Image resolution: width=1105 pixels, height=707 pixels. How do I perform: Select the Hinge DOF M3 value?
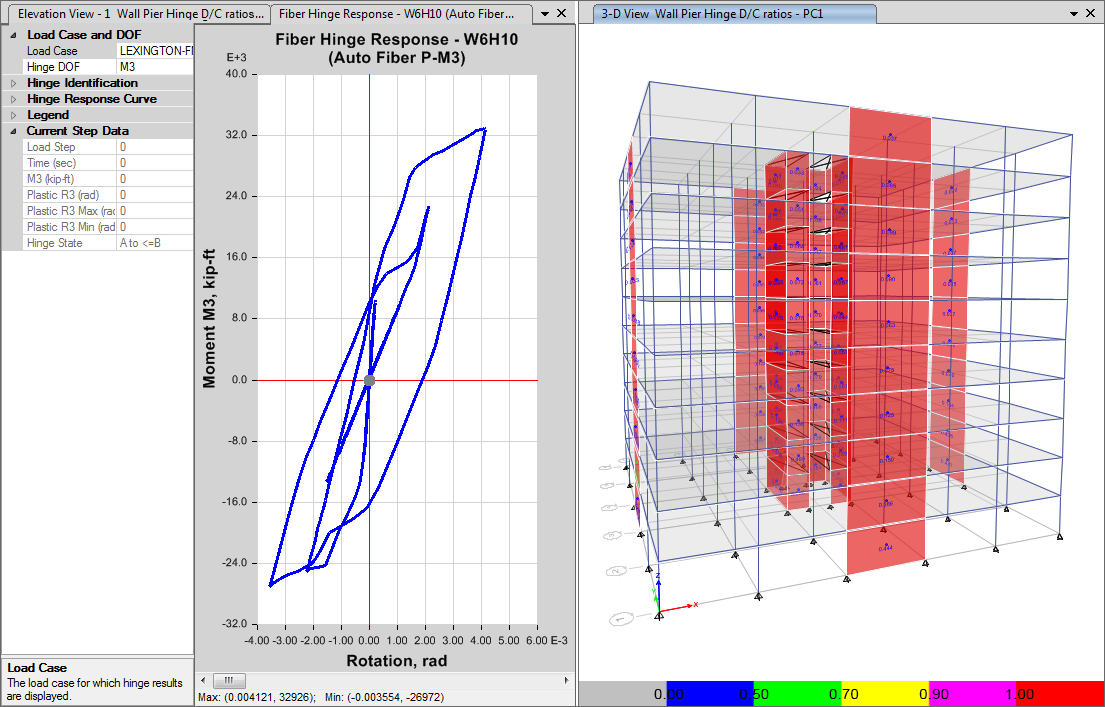click(155, 67)
